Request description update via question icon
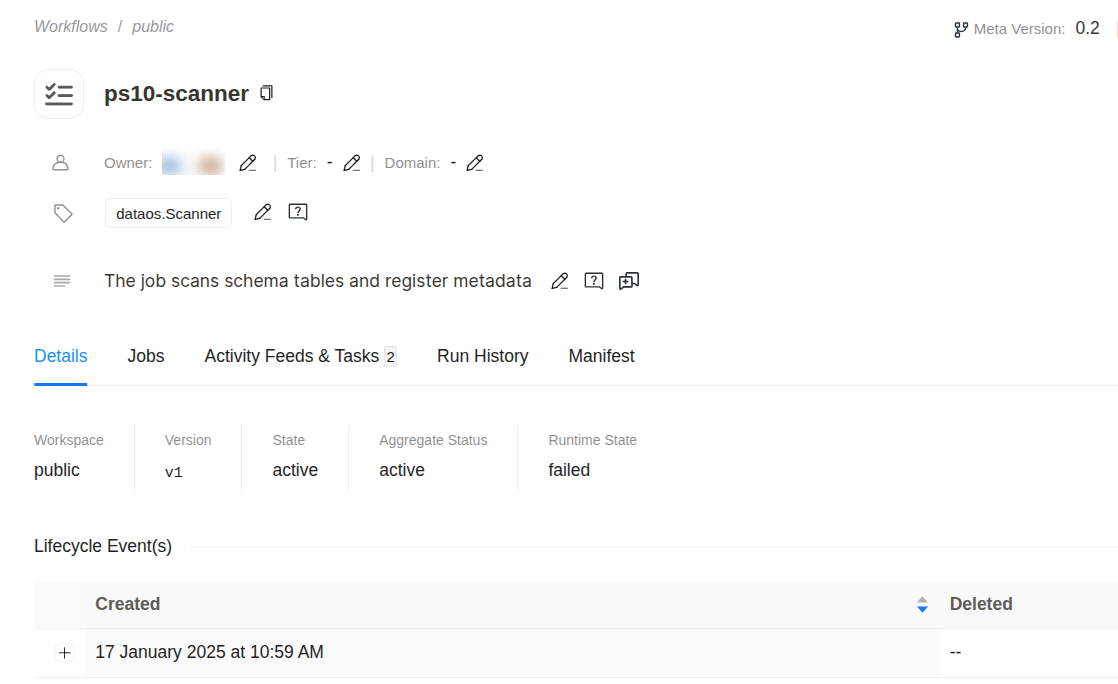This screenshot has height=684, width=1118. pyautogui.click(x=594, y=281)
